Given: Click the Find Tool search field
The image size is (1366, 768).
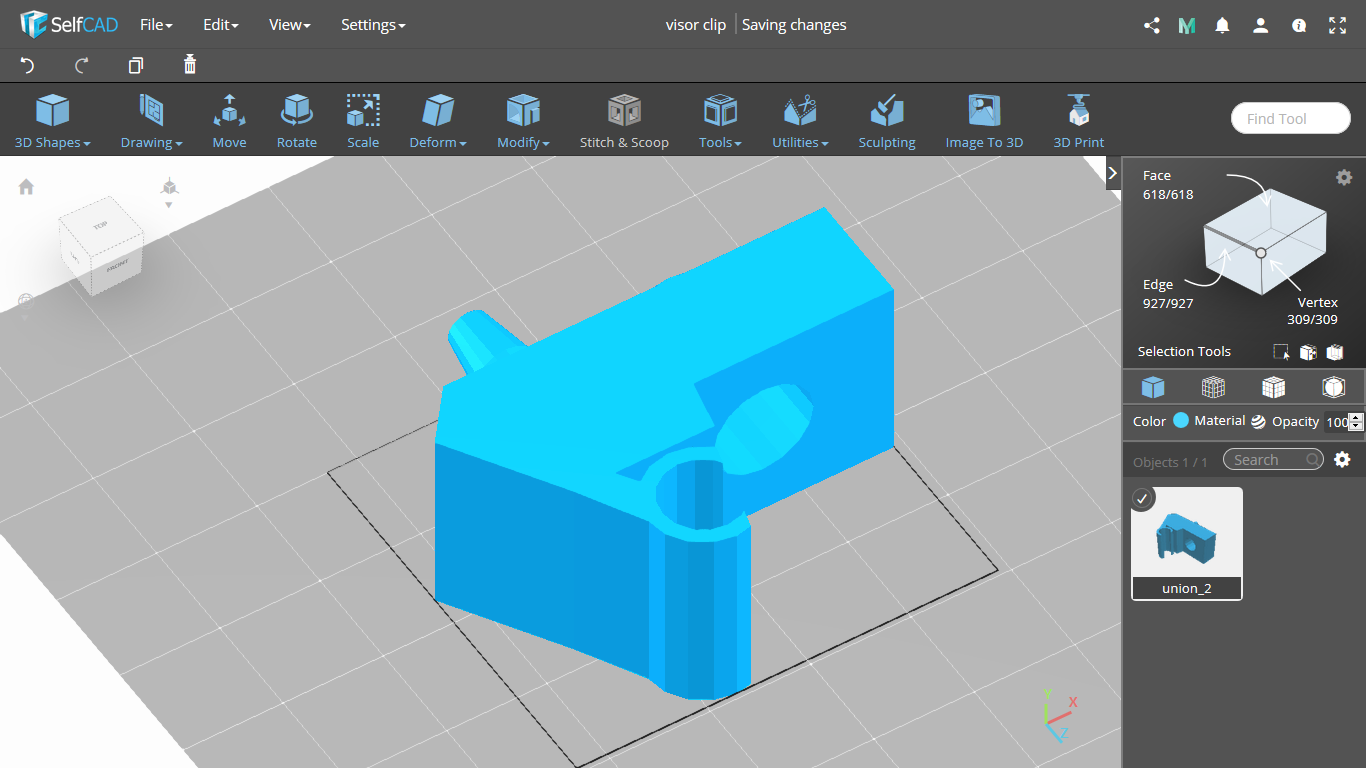Looking at the screenshot, I should pyautogui.click(x=1291, y=118).
